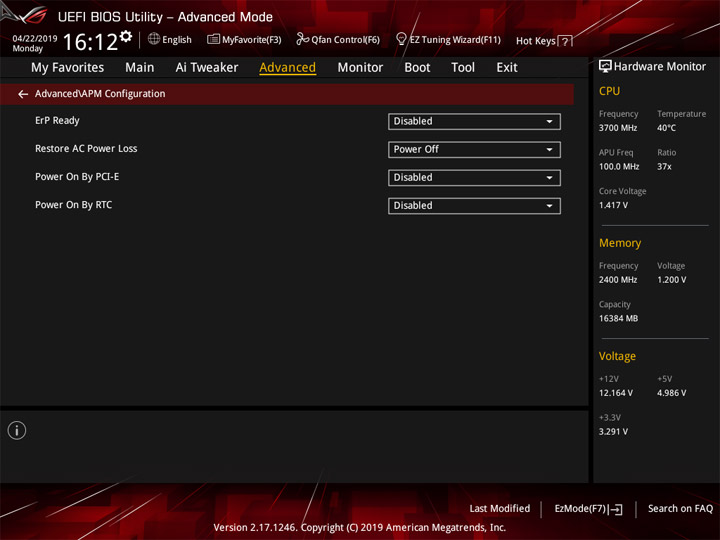This screenshot has height=540, width=720.
Task: Switch to the Main tab
Action: [140, 68]
